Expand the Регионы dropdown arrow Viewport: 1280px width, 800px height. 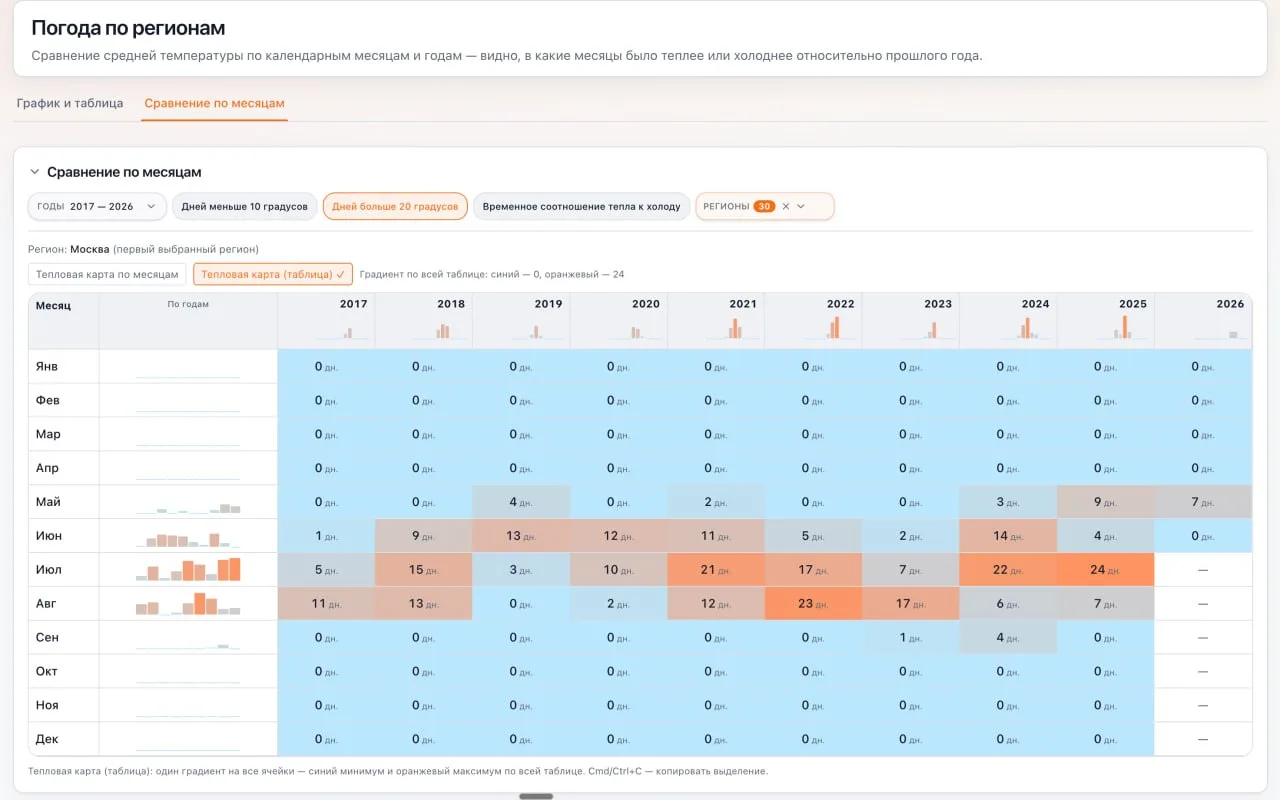[x=801, y=206]
